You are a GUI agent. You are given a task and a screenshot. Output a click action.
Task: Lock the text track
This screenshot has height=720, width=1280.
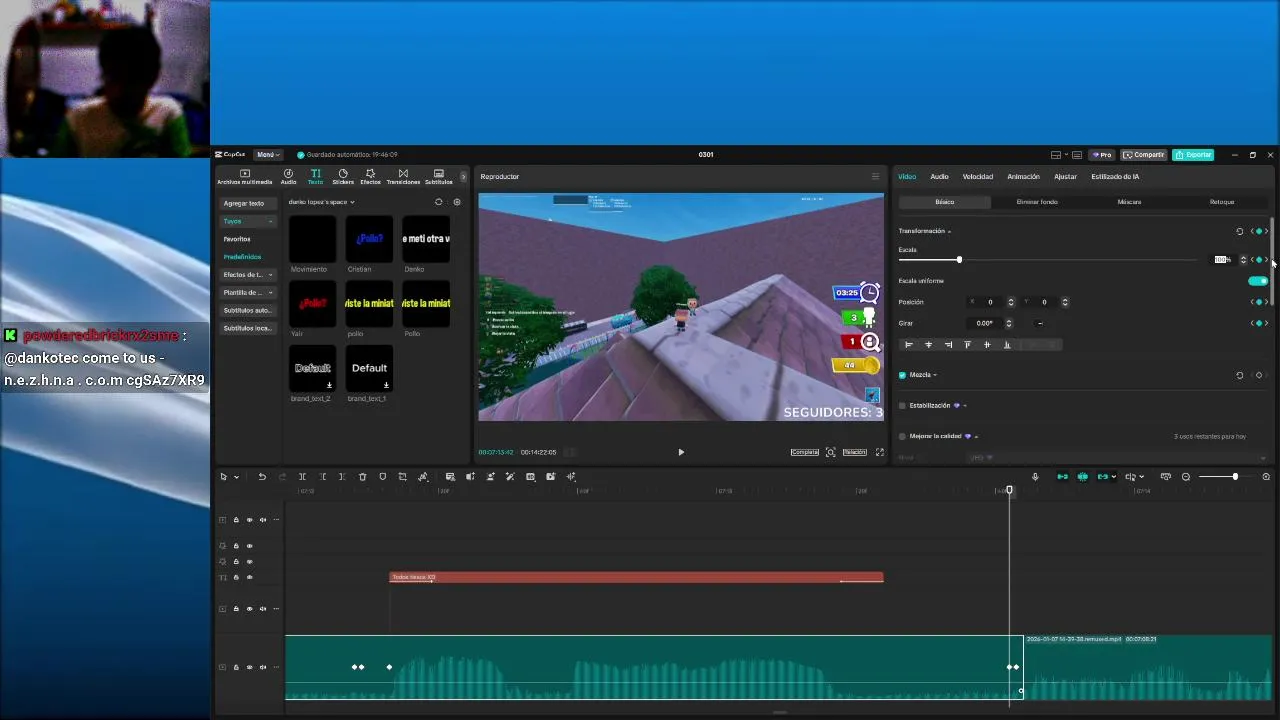click(x=236, y=577)
